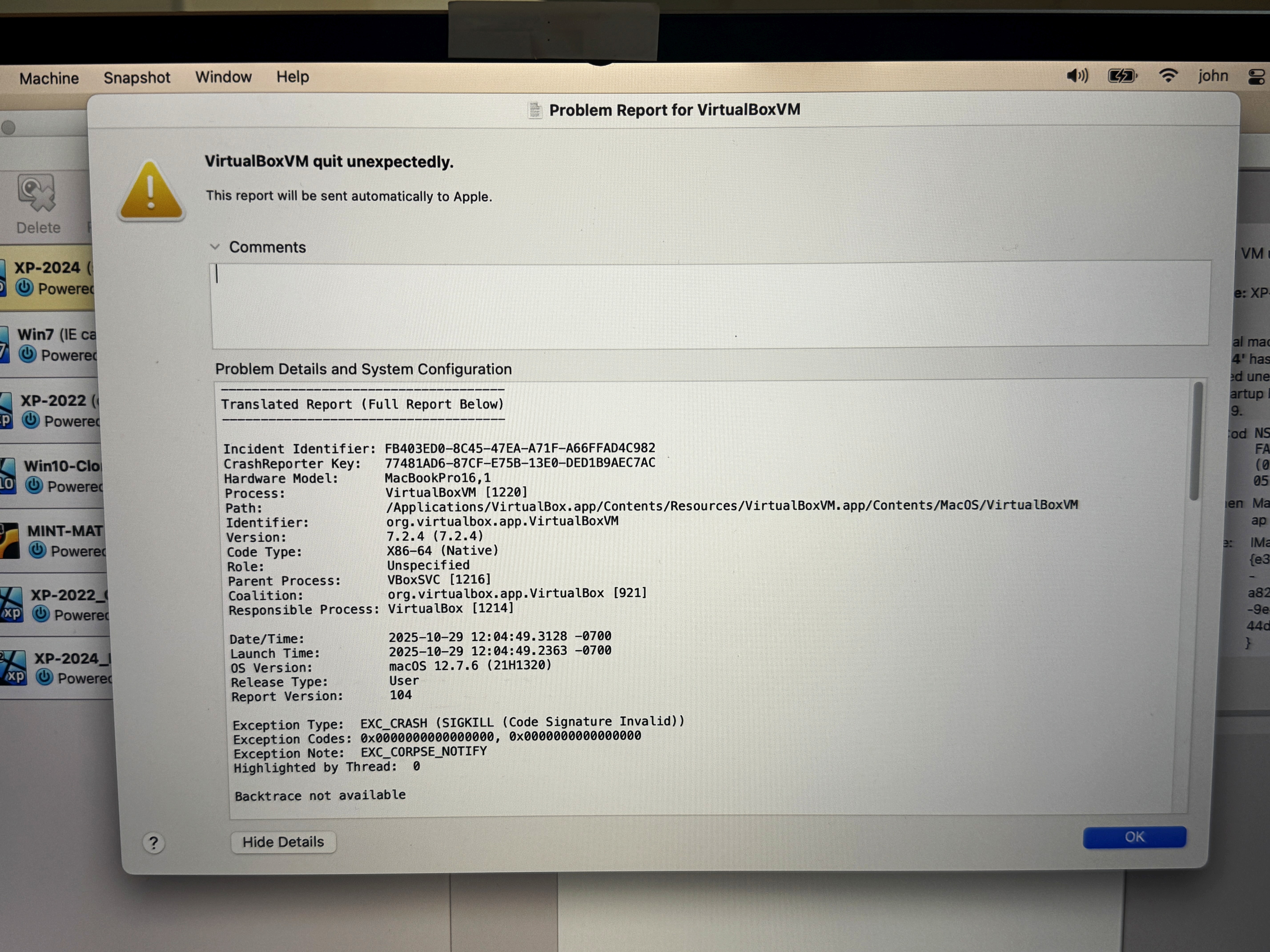Open the Snapshot menu

coord(137,78)
